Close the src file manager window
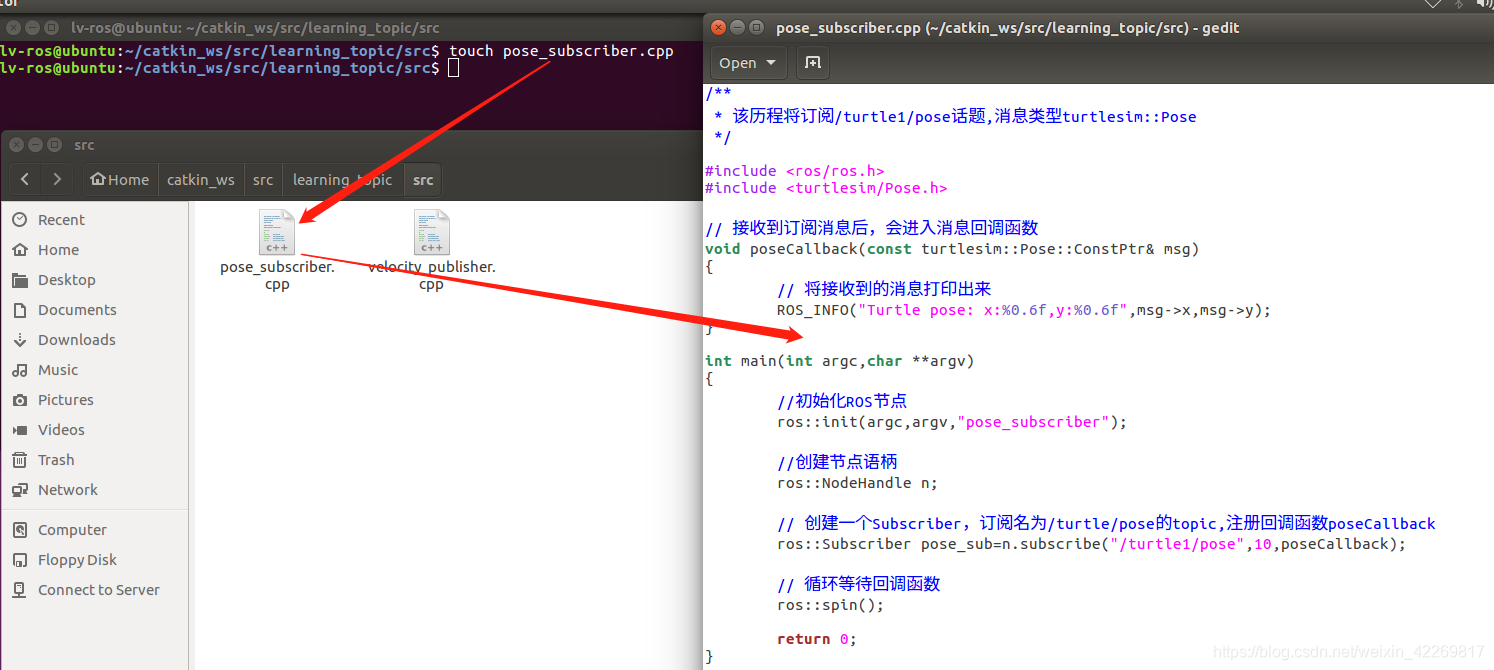 click(18, 145)
